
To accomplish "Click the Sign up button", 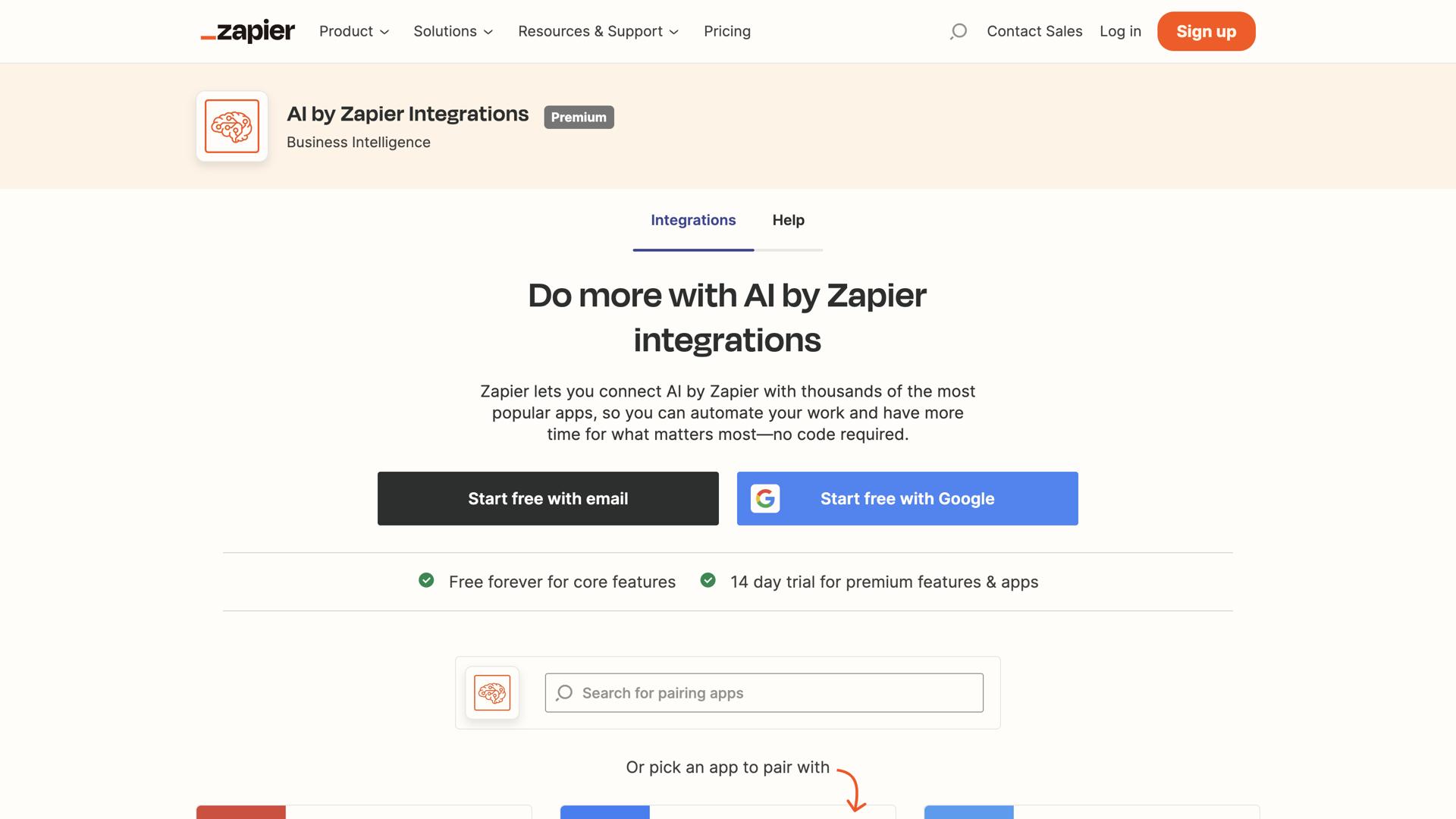I will coord(1206,31).
